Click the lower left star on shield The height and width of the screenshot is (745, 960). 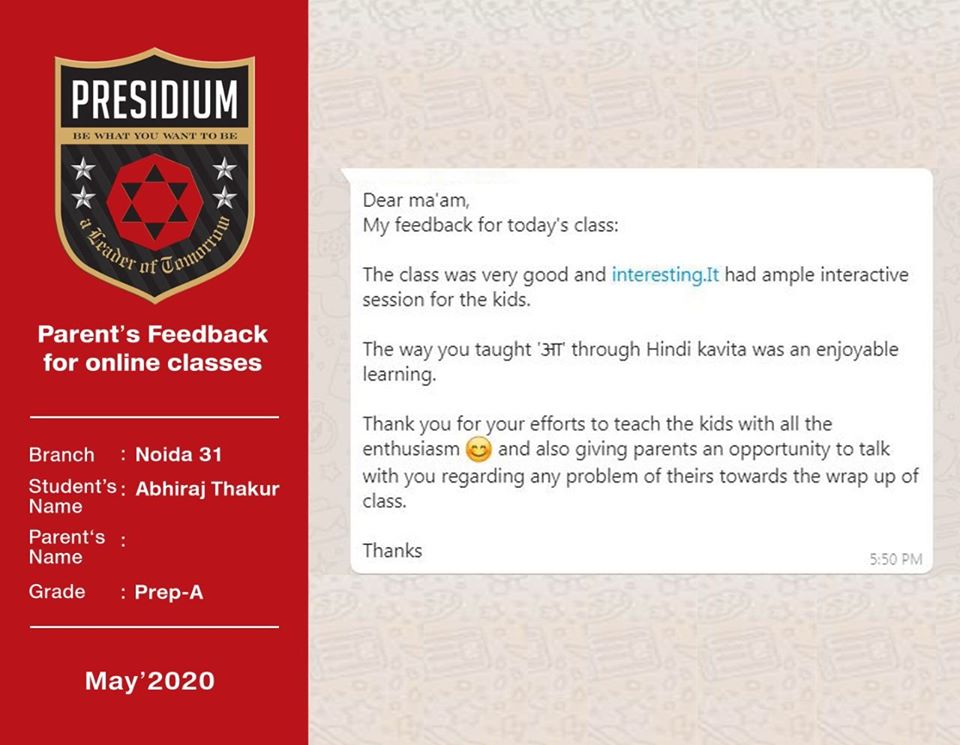tap(83, 197)
